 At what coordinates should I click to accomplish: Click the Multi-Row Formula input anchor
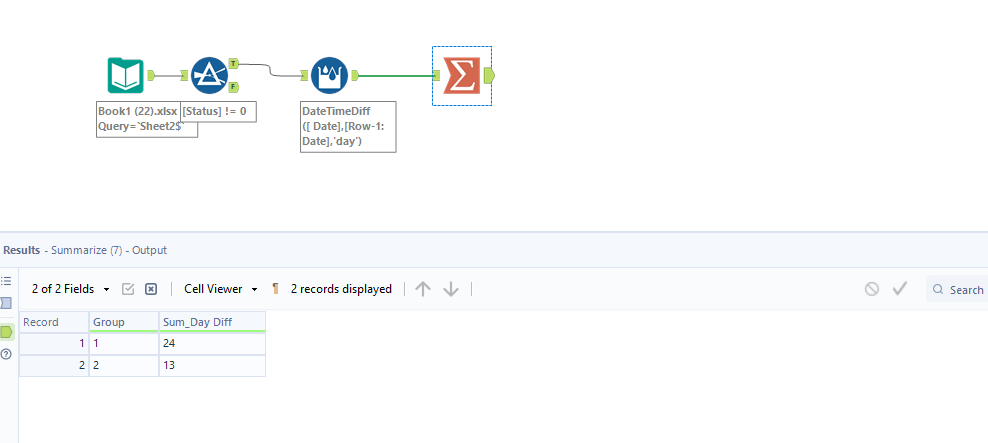(305, 76)
